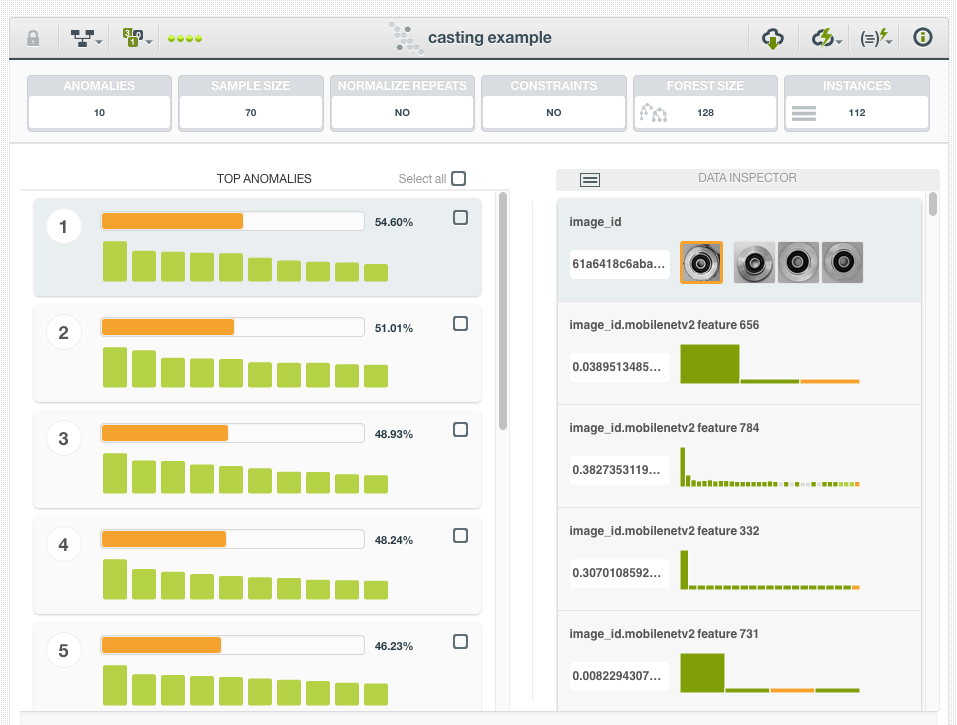This screenshot has width=957, height=725.
Task: Expand the batch score actions dropdown
Action: 137,39
